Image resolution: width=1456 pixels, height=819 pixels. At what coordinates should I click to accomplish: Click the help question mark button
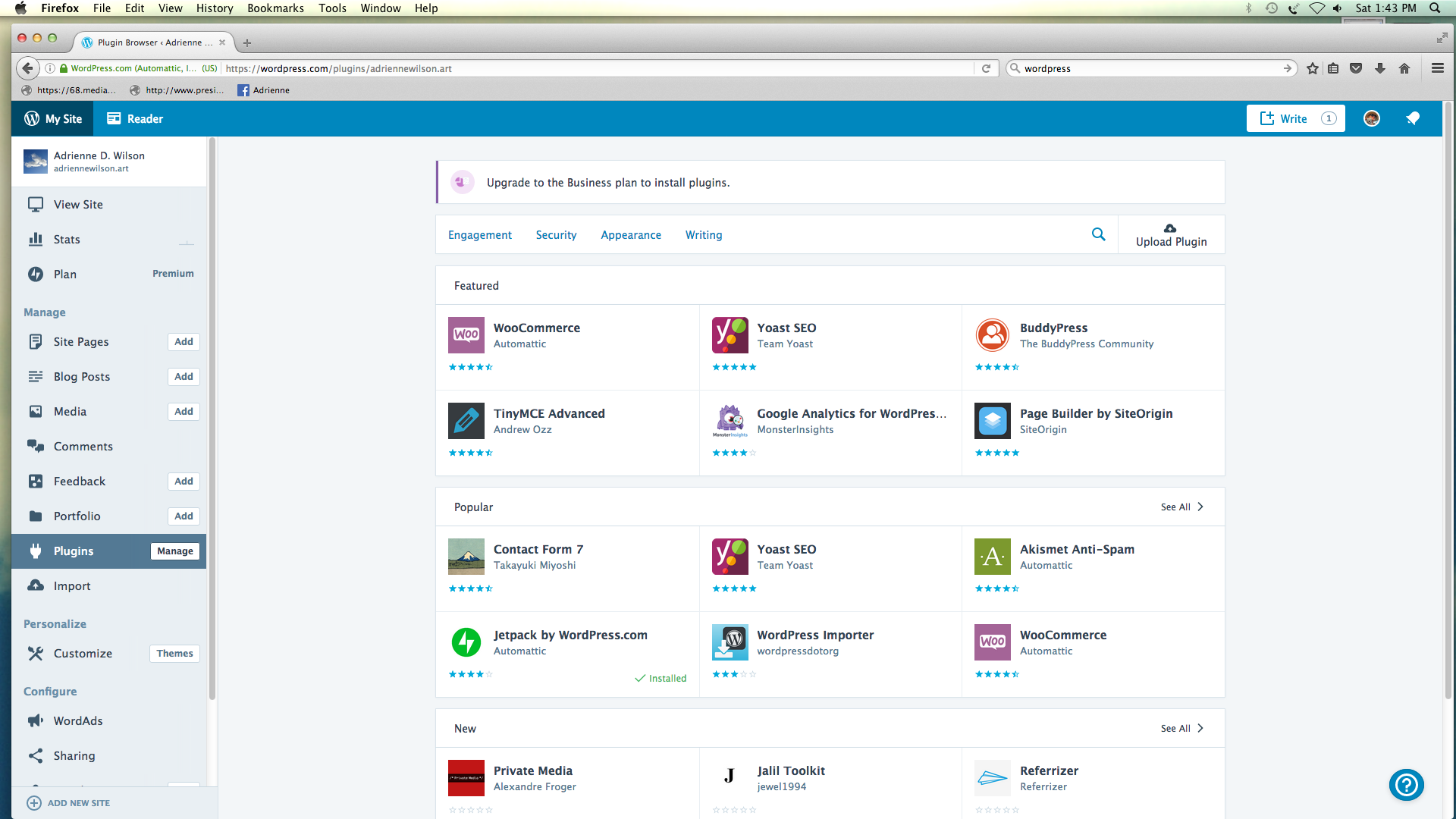1406,785
